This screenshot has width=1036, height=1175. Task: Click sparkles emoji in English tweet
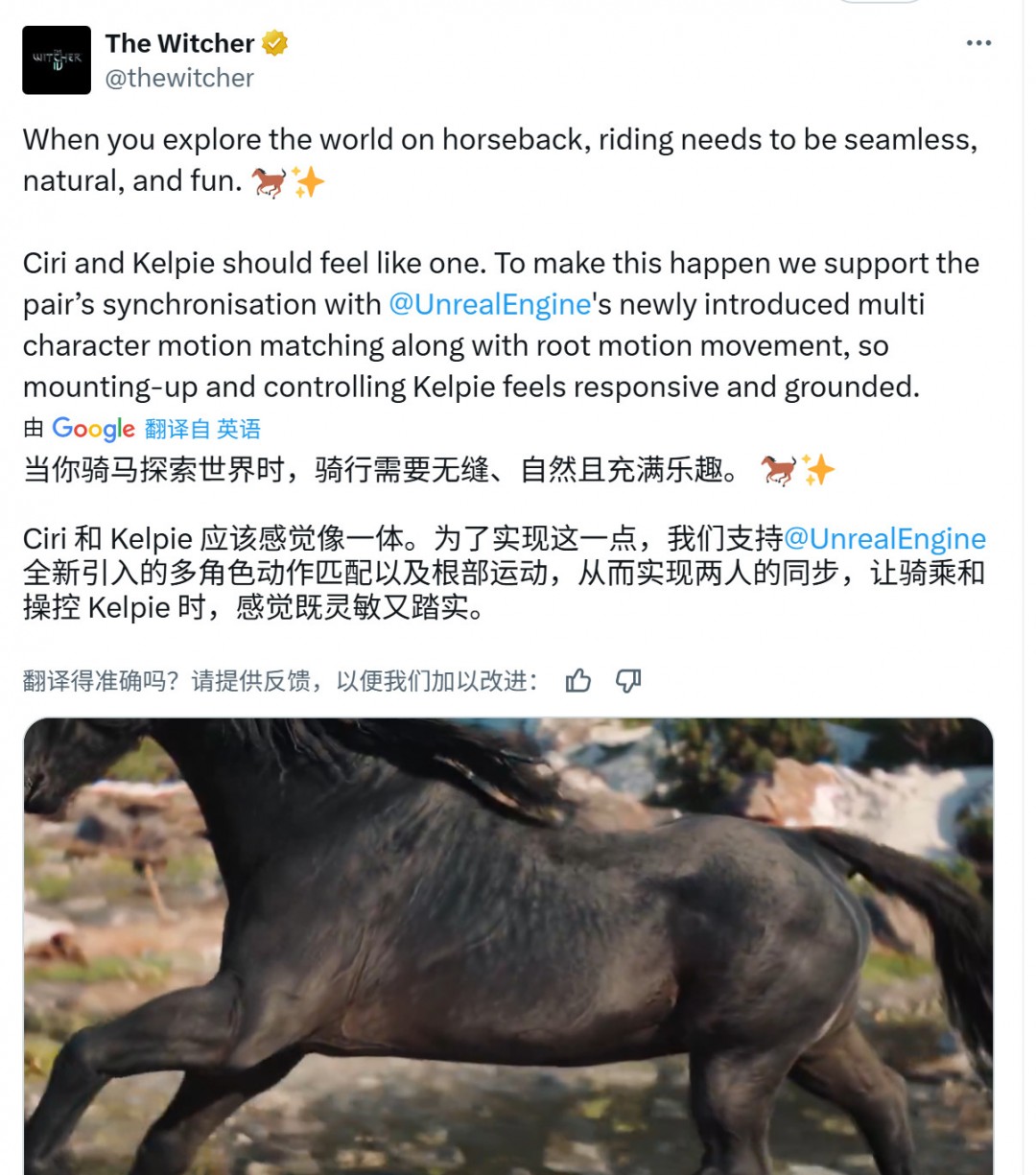(x=308, y=181)
